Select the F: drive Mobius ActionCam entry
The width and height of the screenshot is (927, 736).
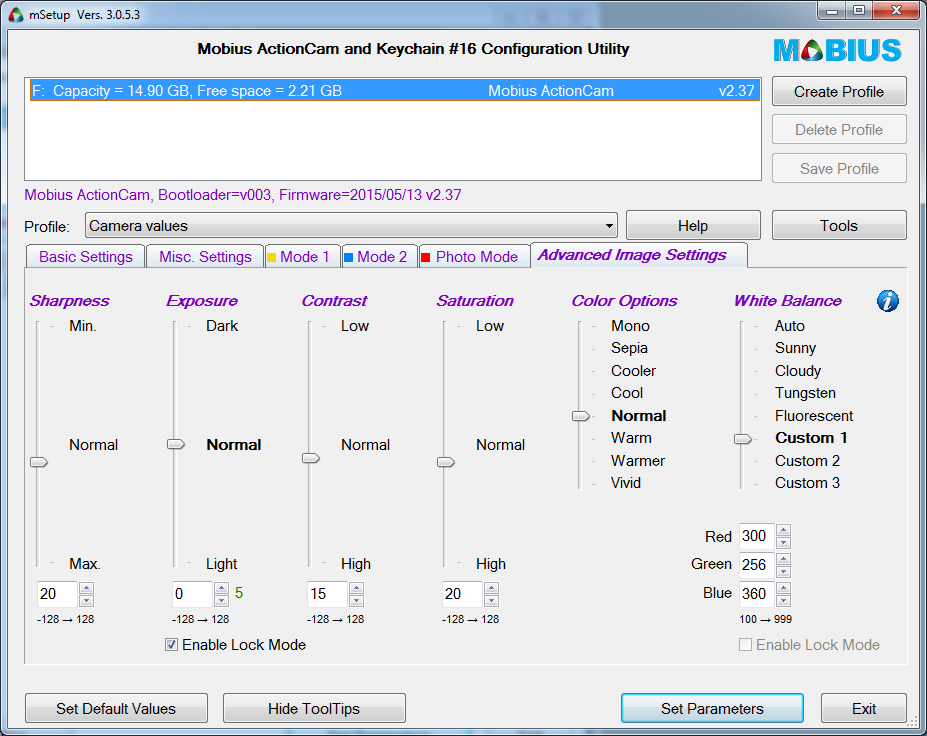[x=394, y=91]
